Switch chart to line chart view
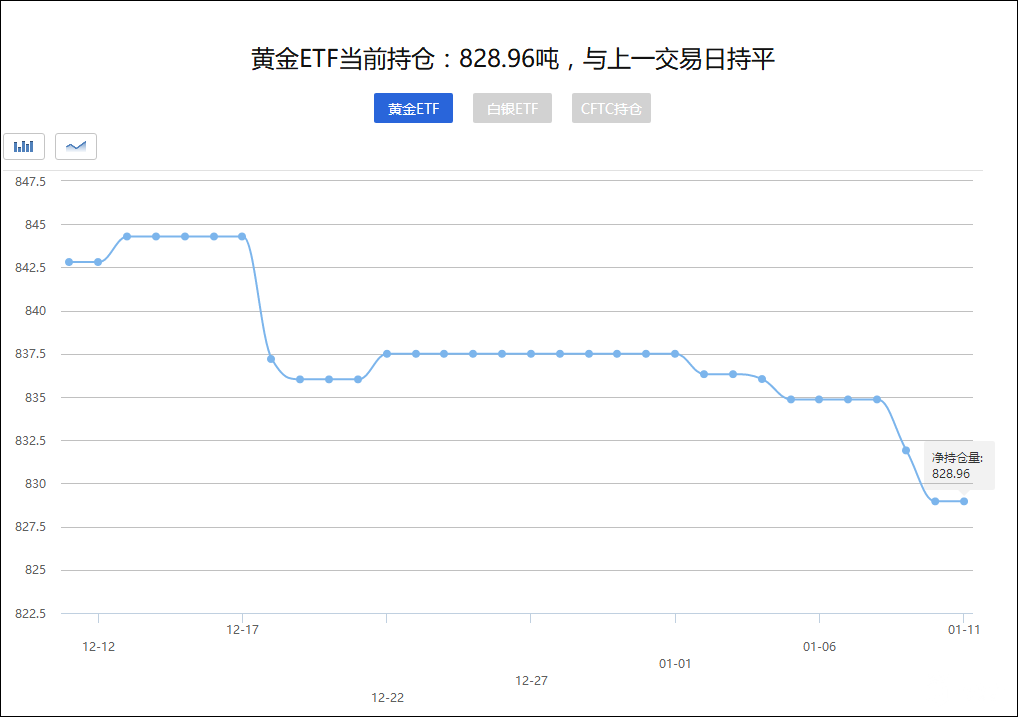1018x717 pixels. pyautogui.click(x=76, y=146)
